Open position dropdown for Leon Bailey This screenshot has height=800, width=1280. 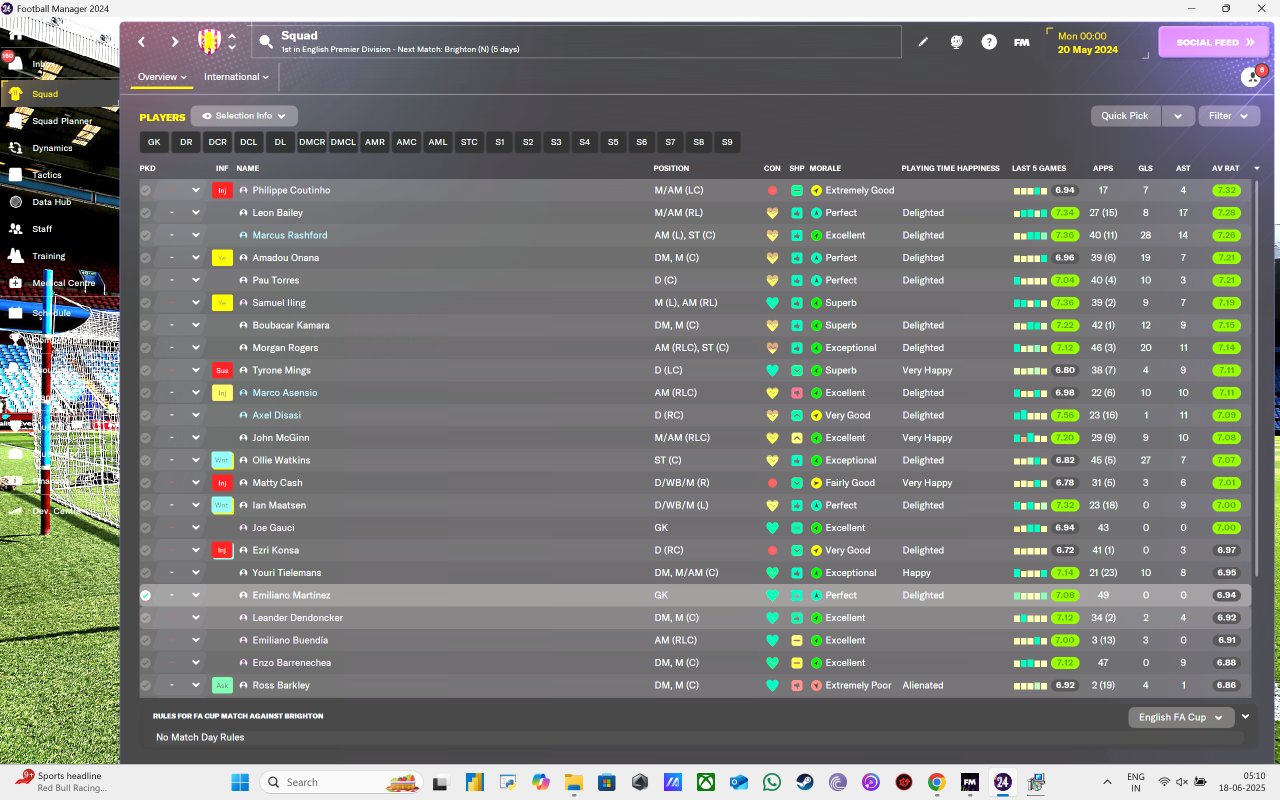[x=196, y=213]
